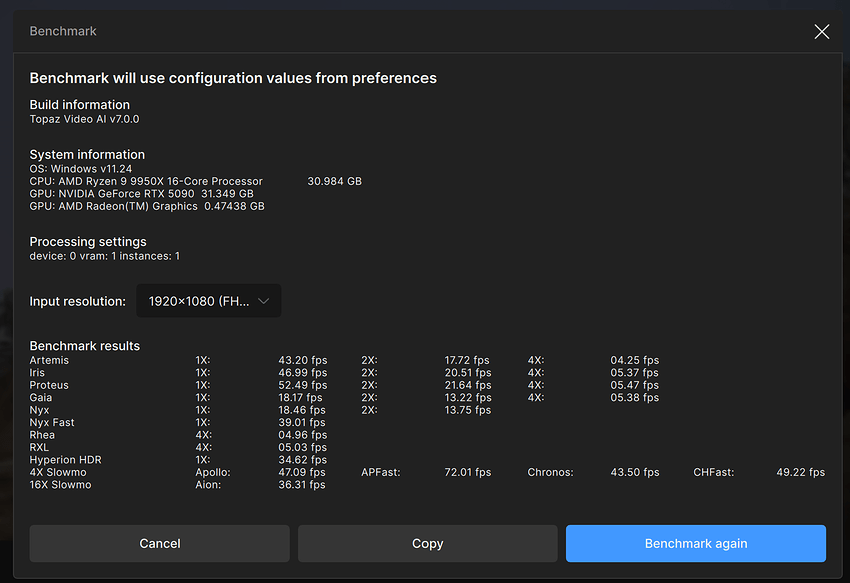
Task: Click the CHFast result 49.22 fps
Action: [800, 472]
